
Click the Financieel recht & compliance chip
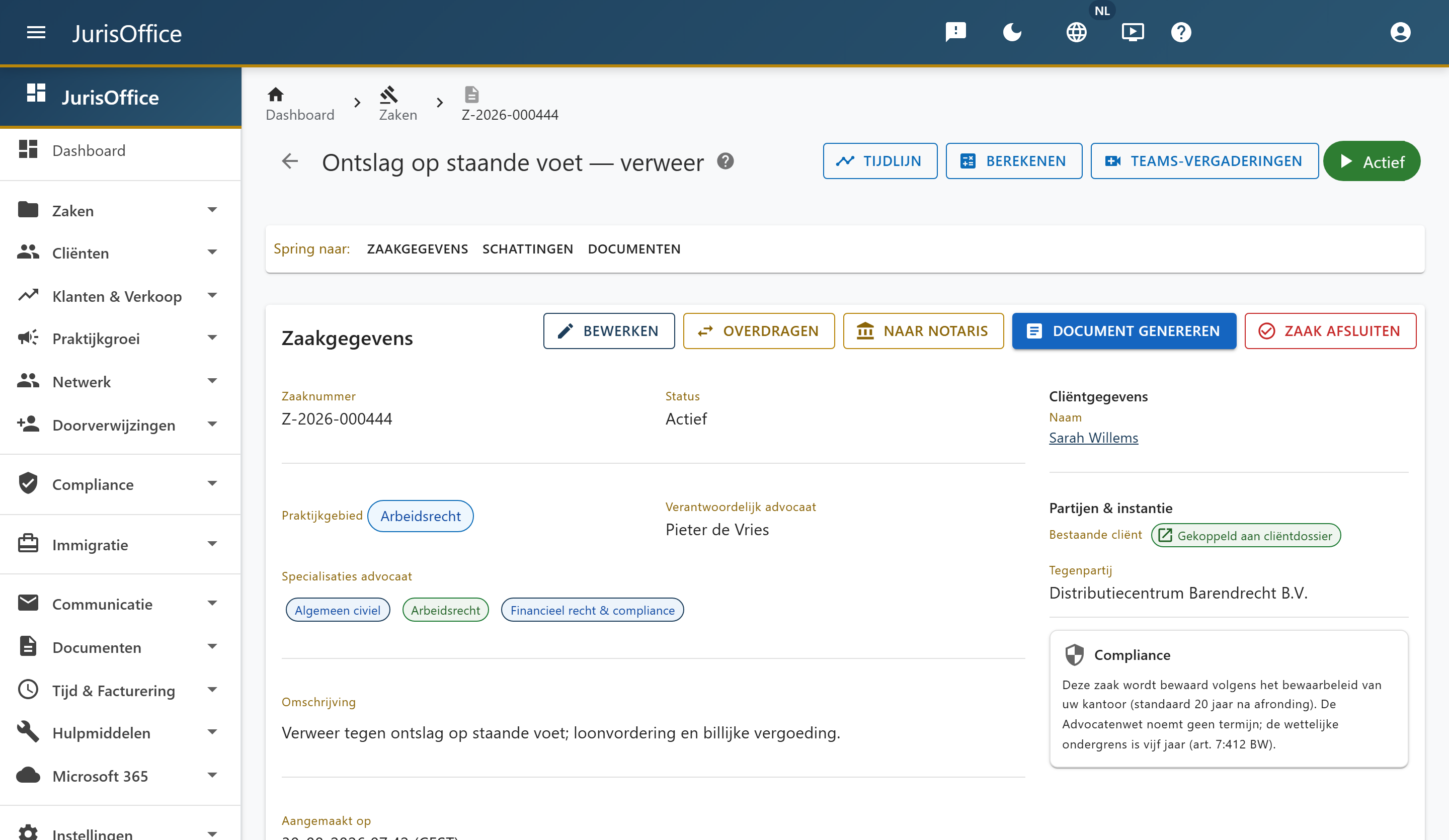(592, 610)
